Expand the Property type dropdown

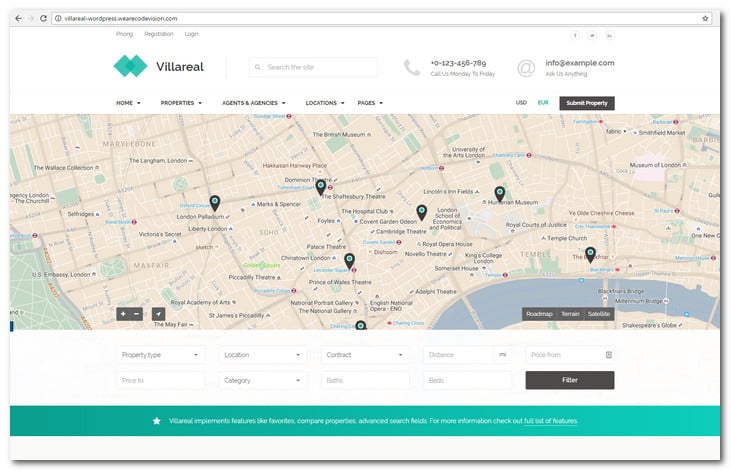click(161, 355)
